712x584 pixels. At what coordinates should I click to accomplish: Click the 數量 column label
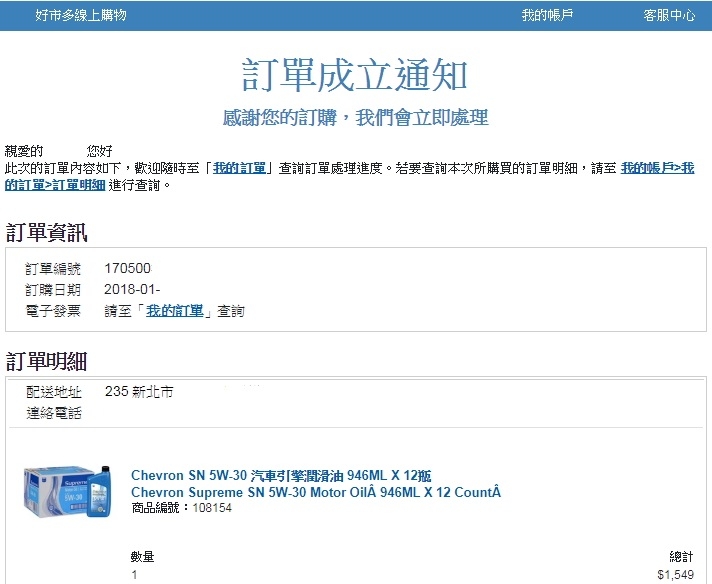(143, 556)
